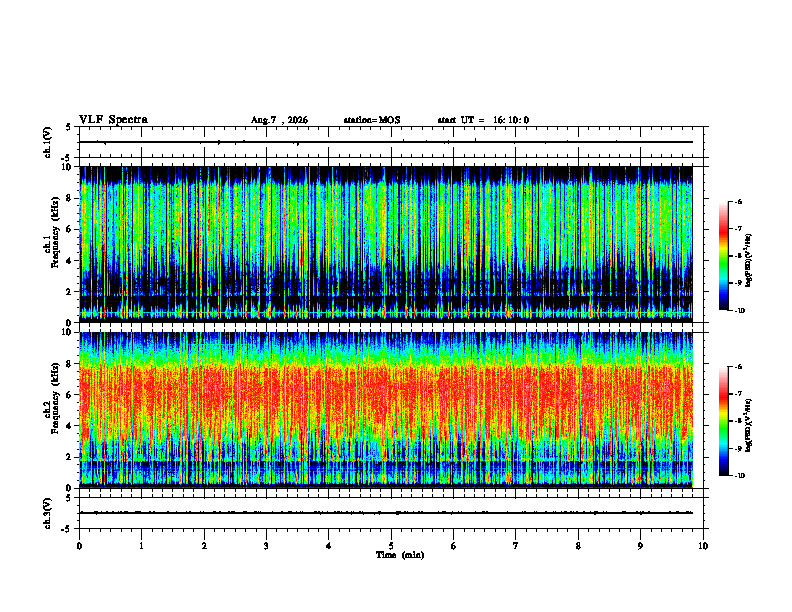
Task: Click the ch.1 spectrogram colorbar
Action: click(x=723, y=256)
